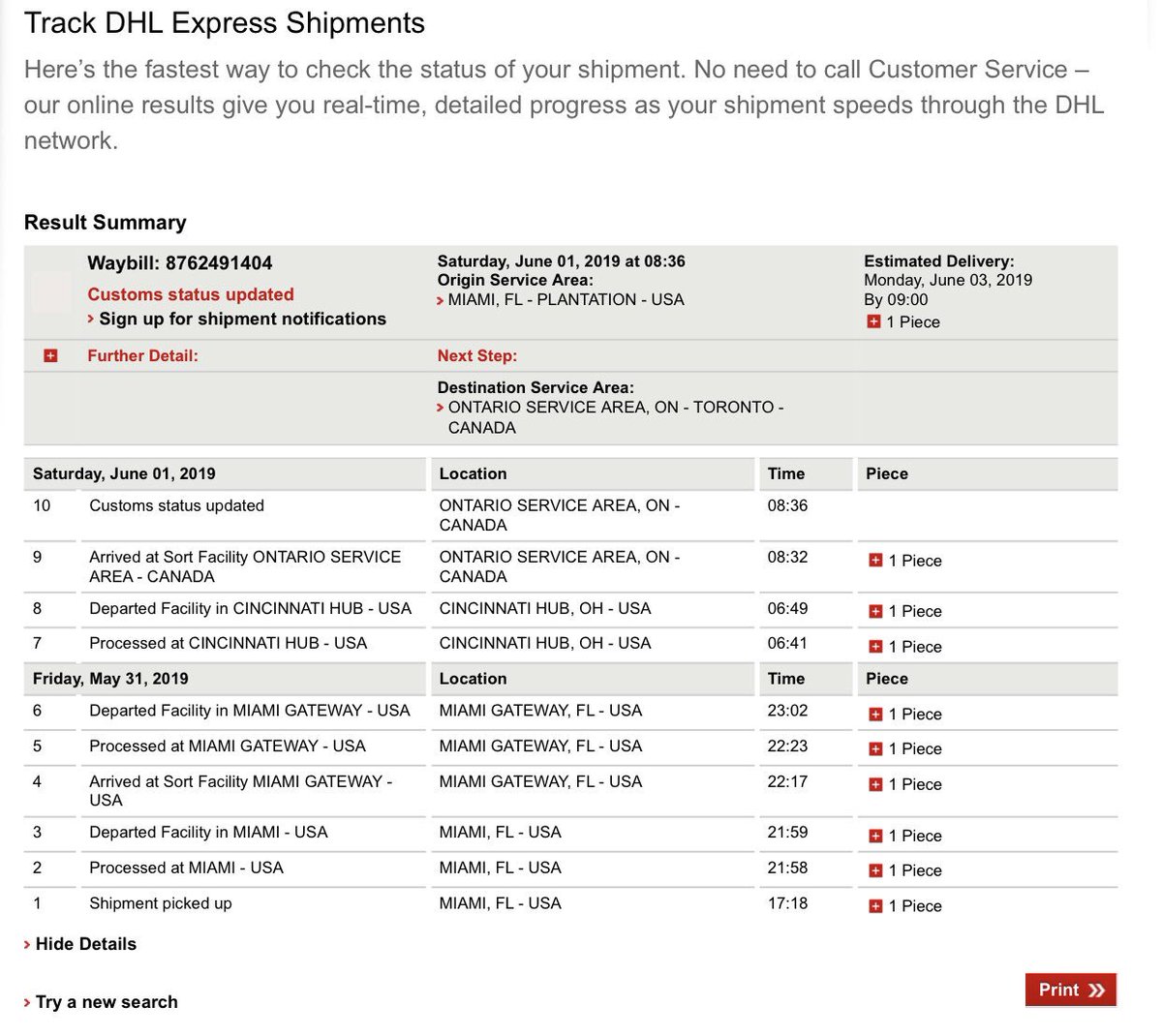Viewport: 1162px width, 1036px height.
Task: Expand piece icon in the 06:49 row
Action: tap(875, 611)
